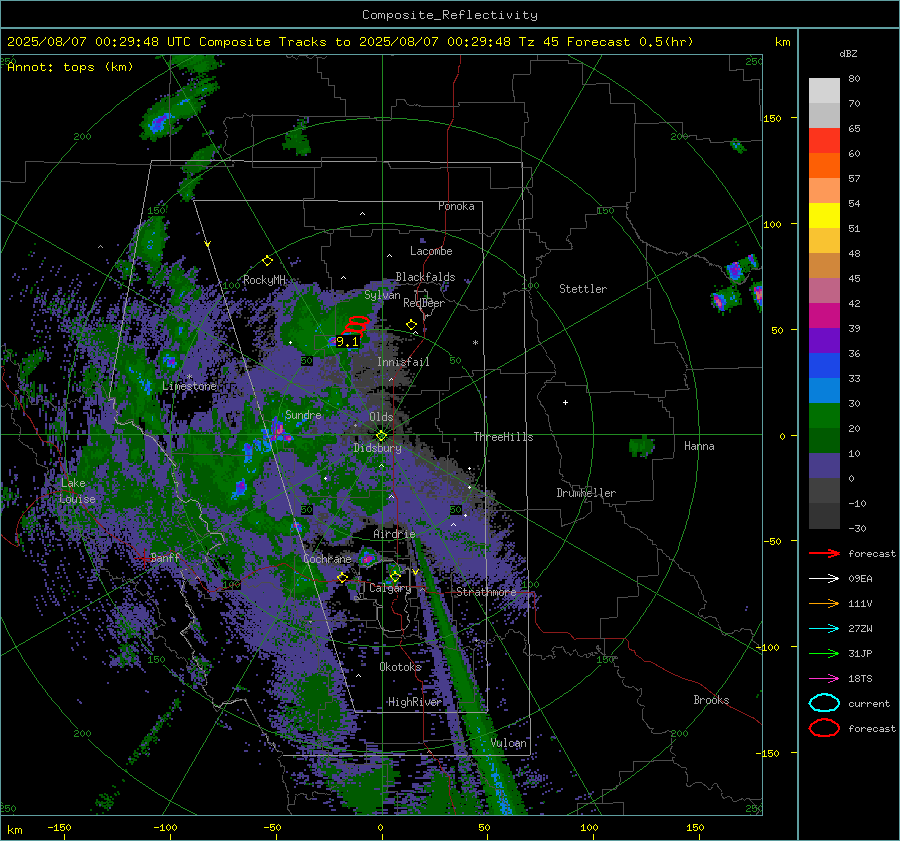Click the bright red dBZ scale swatch
Viewport: 900px width, 841px height.
coord(824,141)
